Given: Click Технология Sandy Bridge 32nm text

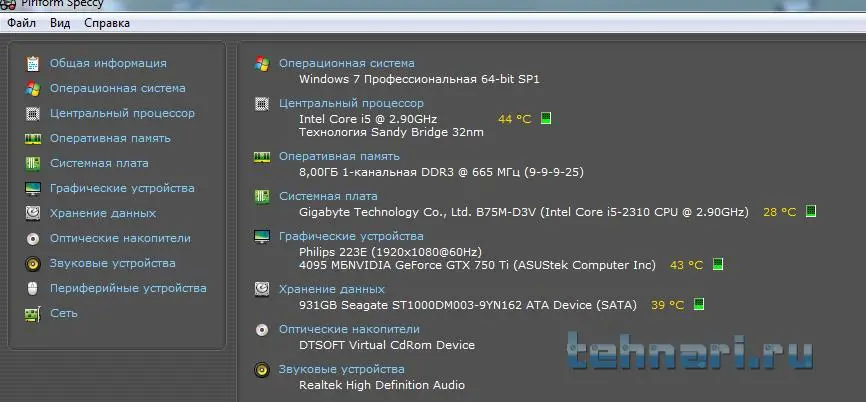Looking at the screenshot, I should pyautogui.click(x=391, y=132).
